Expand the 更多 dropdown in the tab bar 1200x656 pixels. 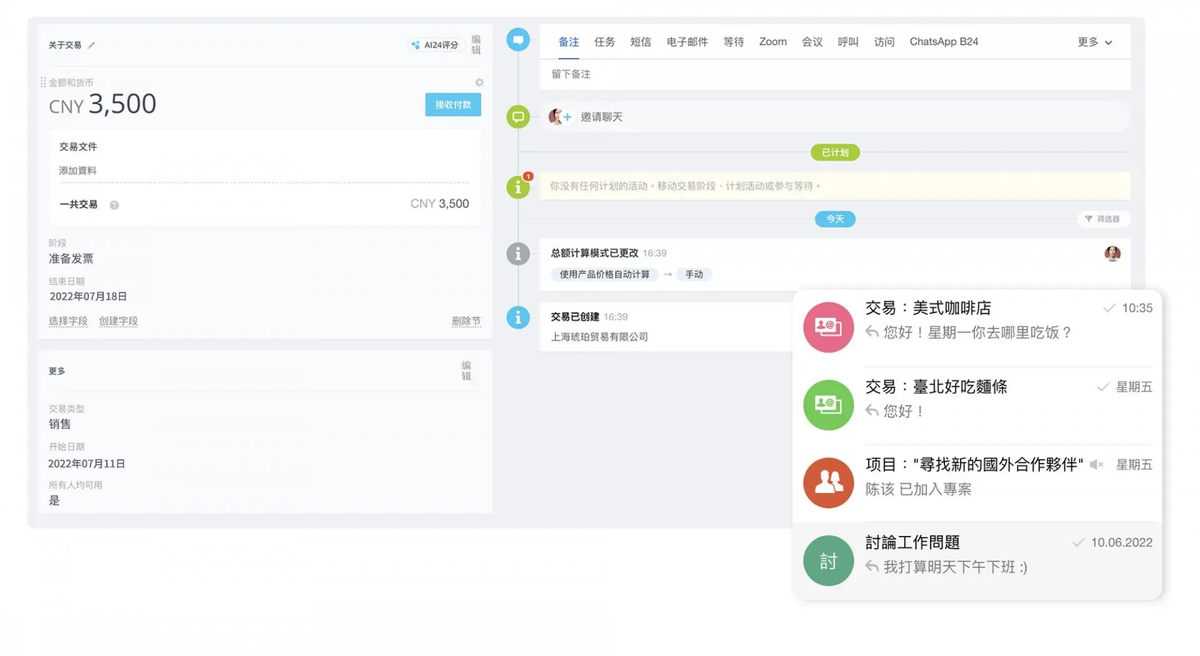1095,42
